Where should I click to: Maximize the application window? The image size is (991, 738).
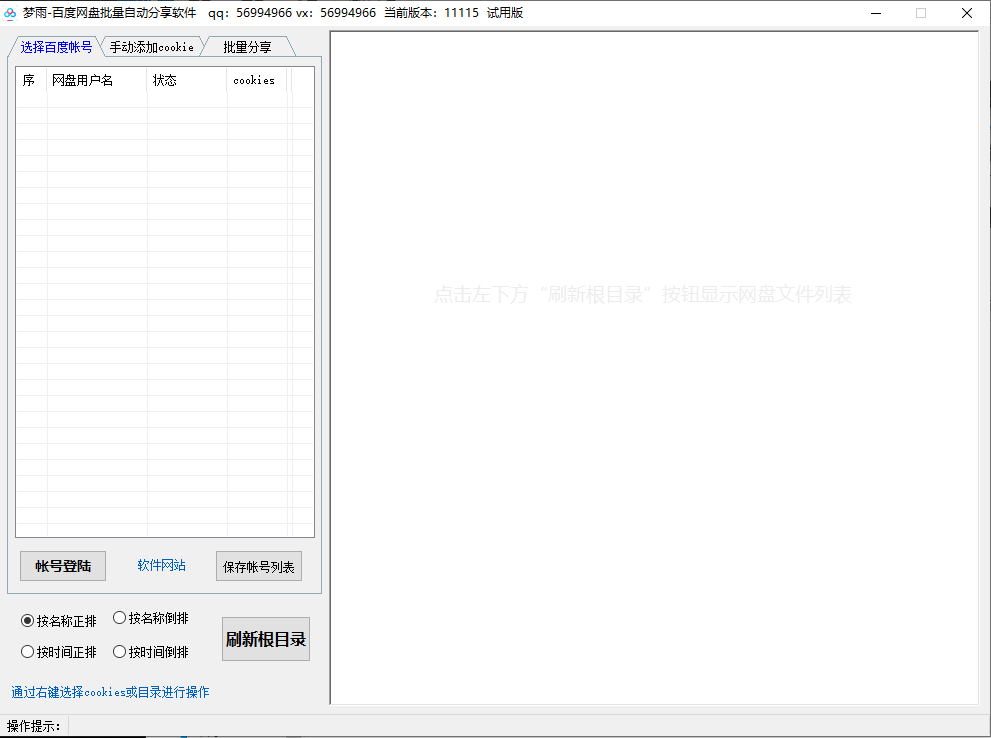click(x=921, y=13)
